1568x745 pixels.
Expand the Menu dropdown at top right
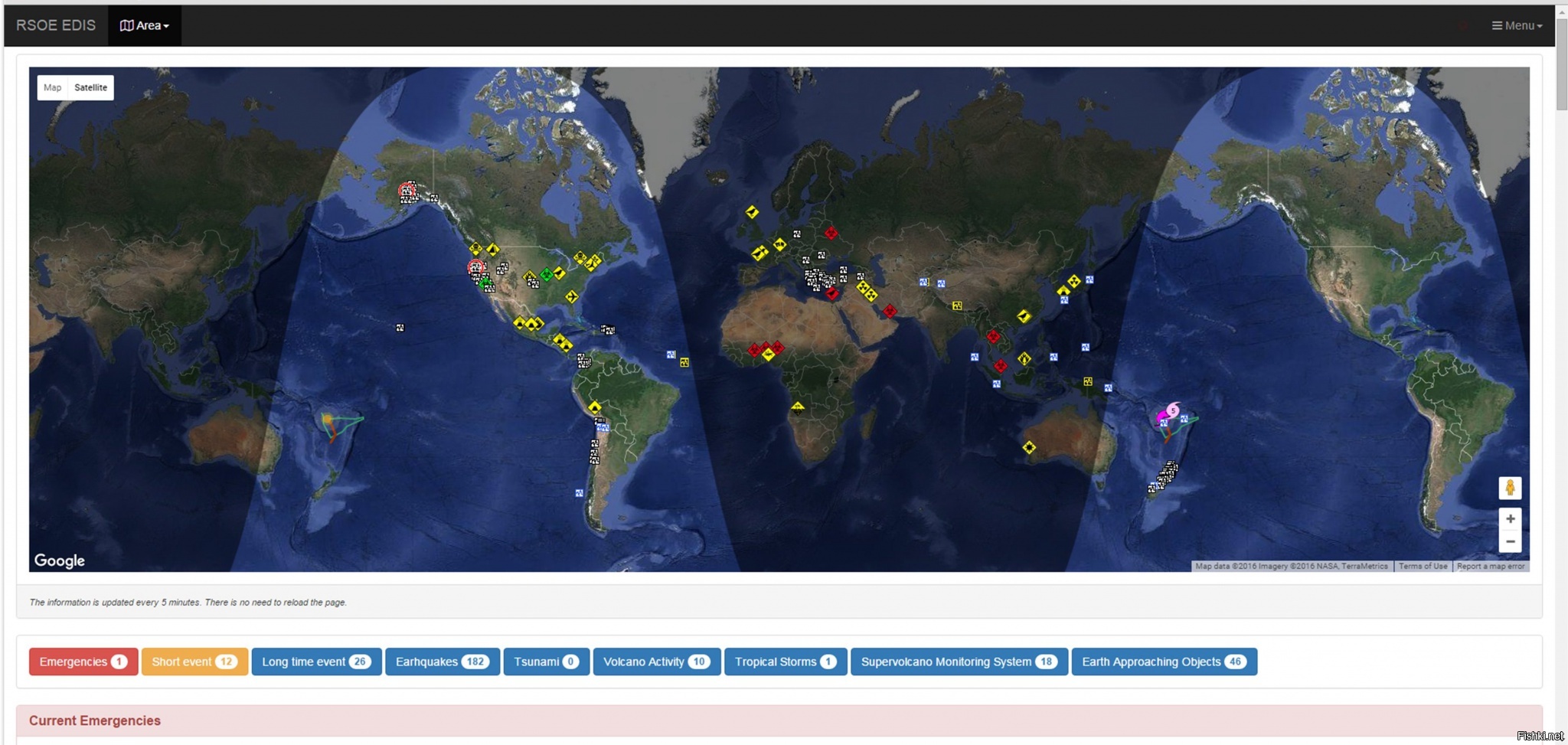click(1516, 25)
